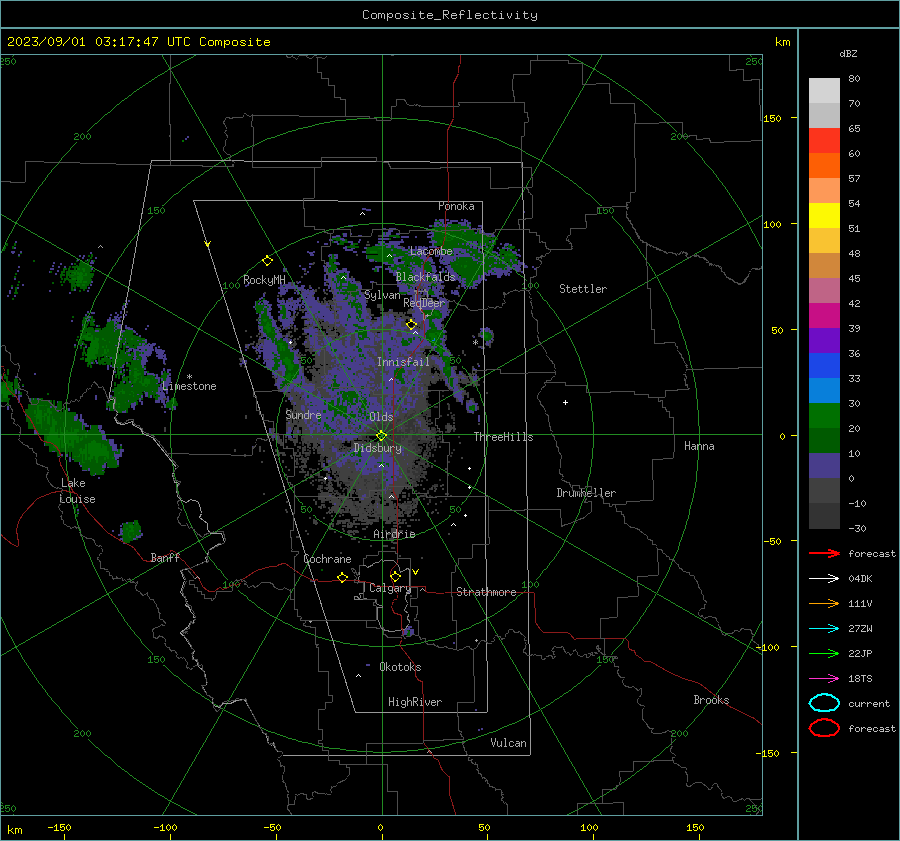Select the 80 dBZ light gray swatch
The width and height of the screenshot is (900, 841).
(x=824, y=91)
